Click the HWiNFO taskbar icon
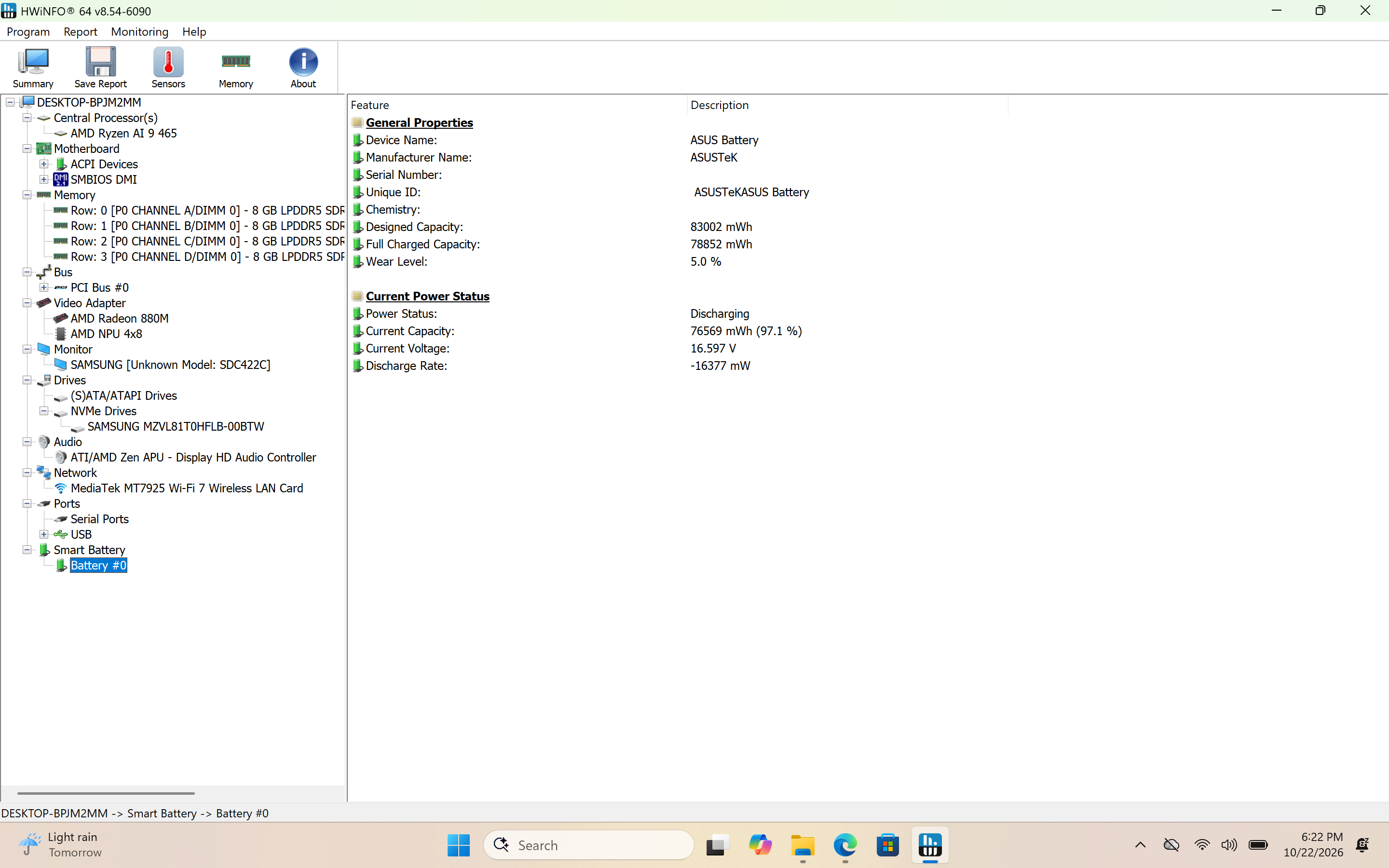1389x868 pixels. (x=930, y=845)
